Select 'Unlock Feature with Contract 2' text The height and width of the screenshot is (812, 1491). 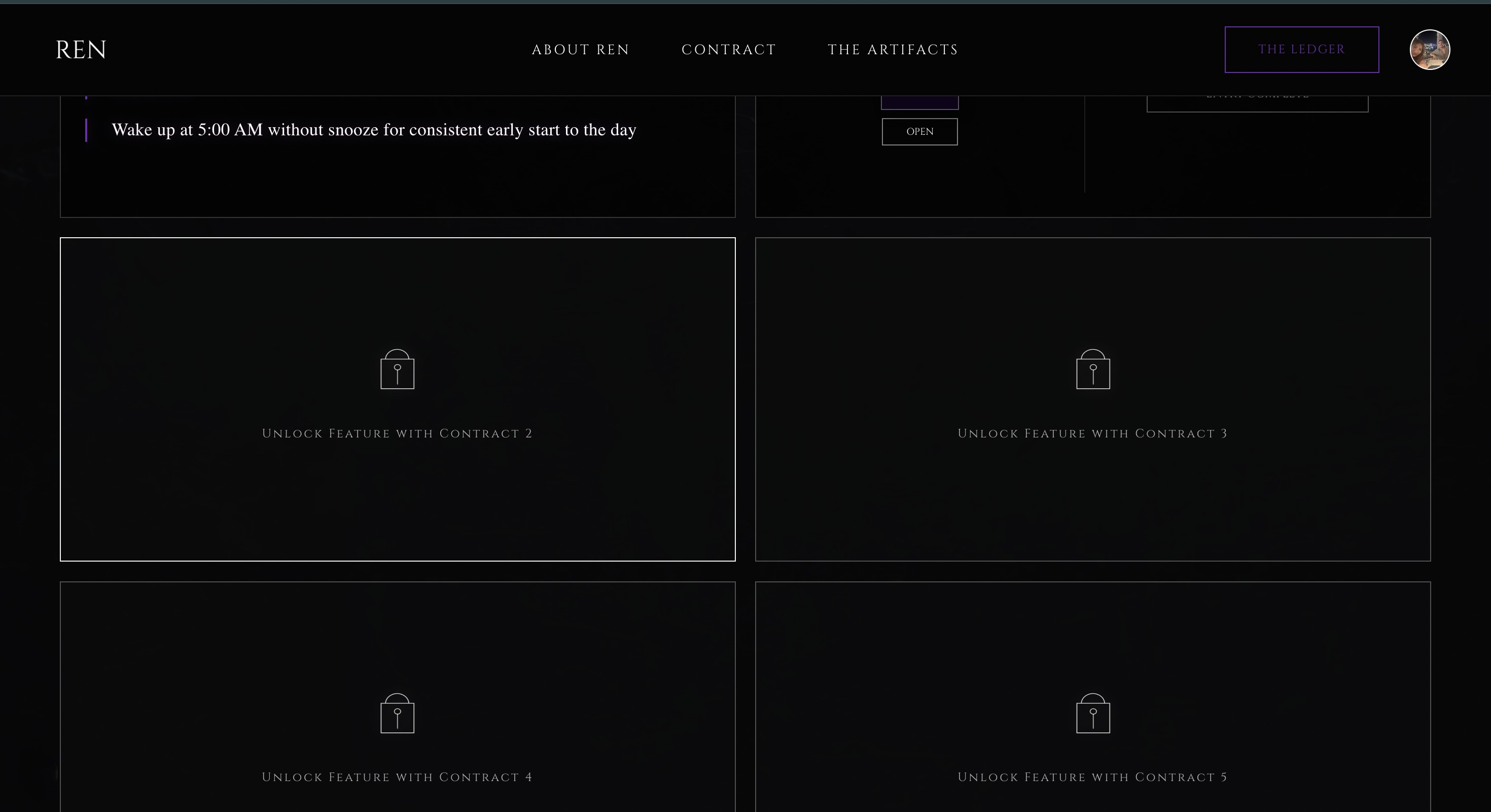(397, 434)
